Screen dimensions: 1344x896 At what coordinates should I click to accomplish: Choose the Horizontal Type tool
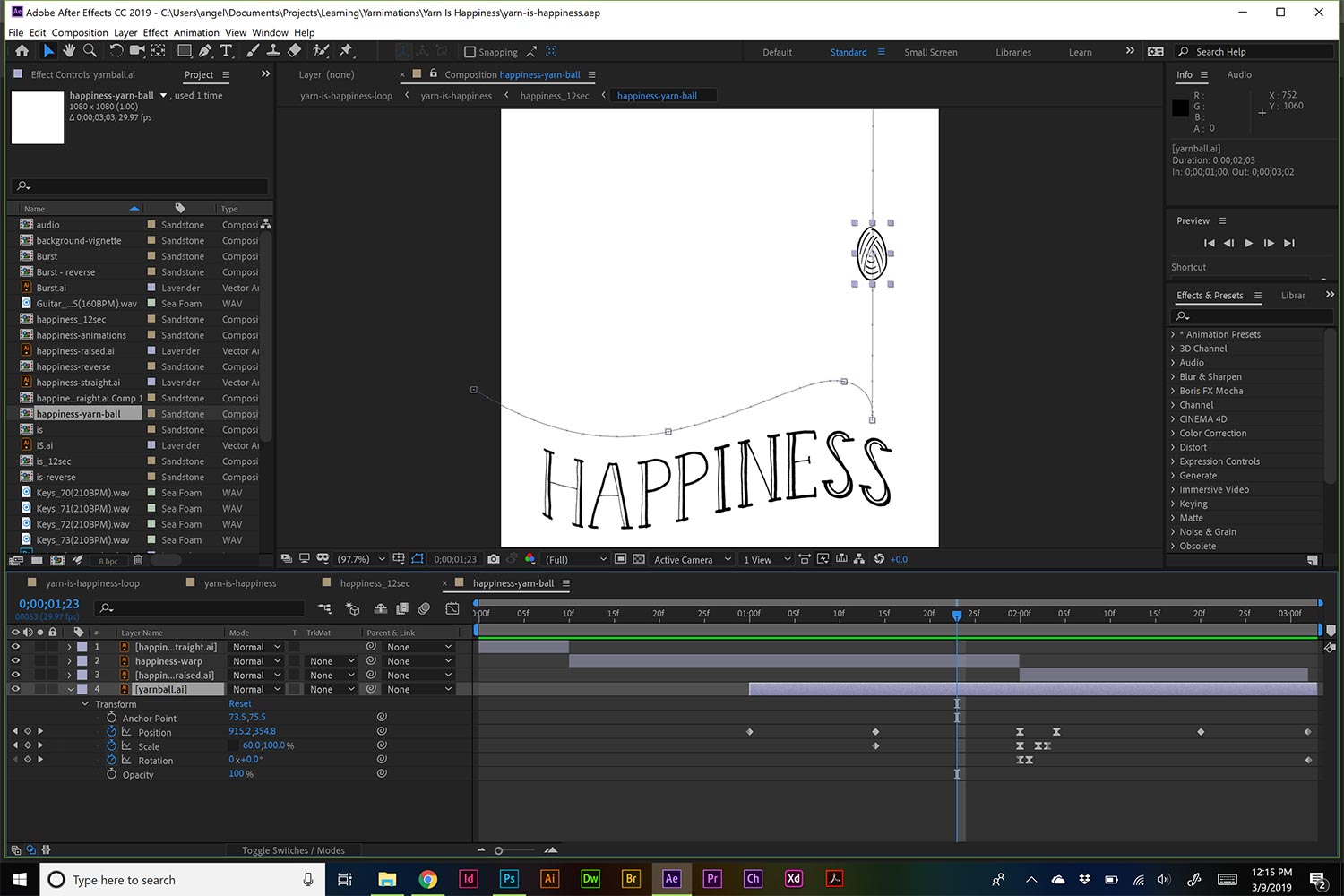click(226, 51)
